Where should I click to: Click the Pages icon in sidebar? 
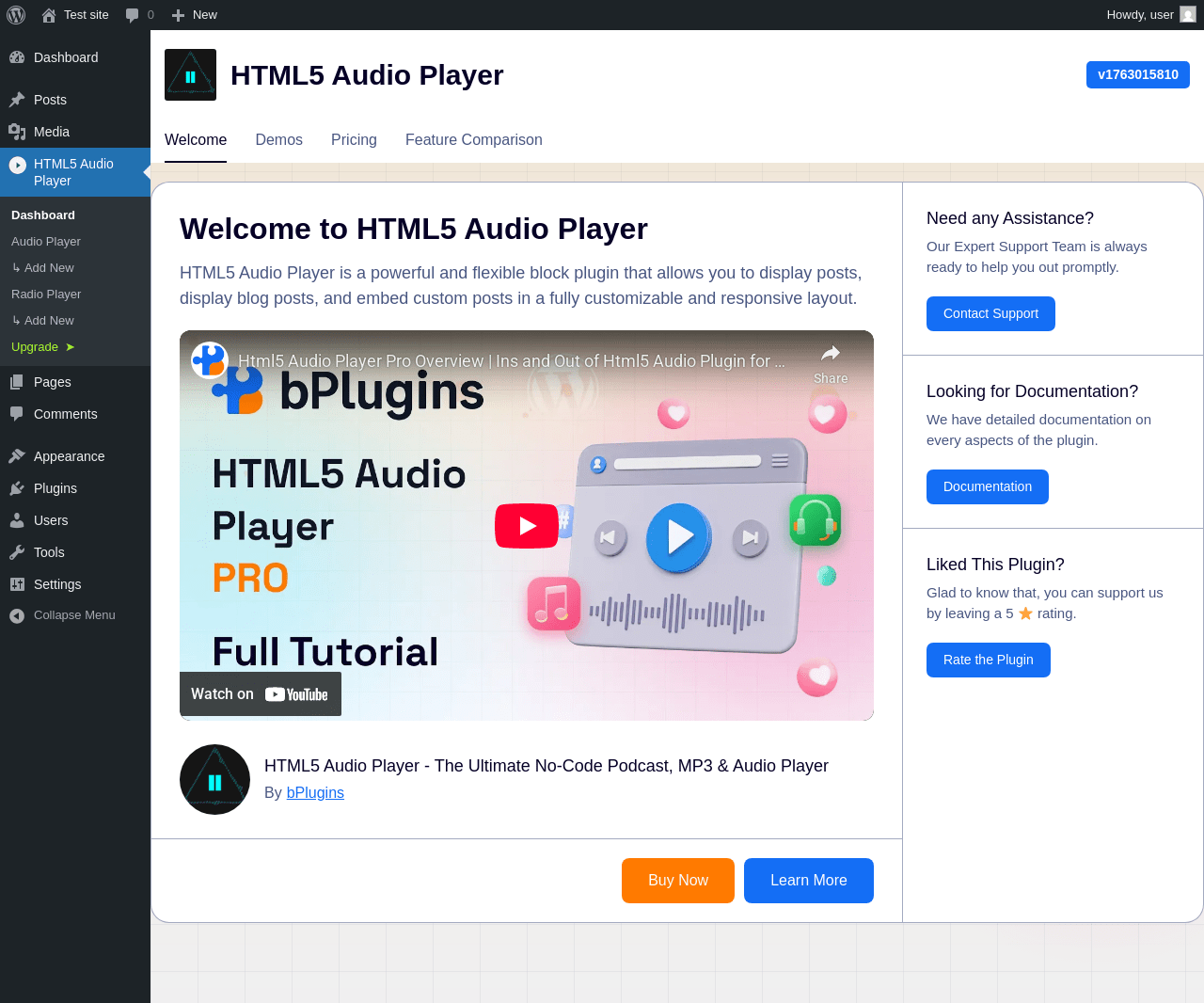(17, 382)
